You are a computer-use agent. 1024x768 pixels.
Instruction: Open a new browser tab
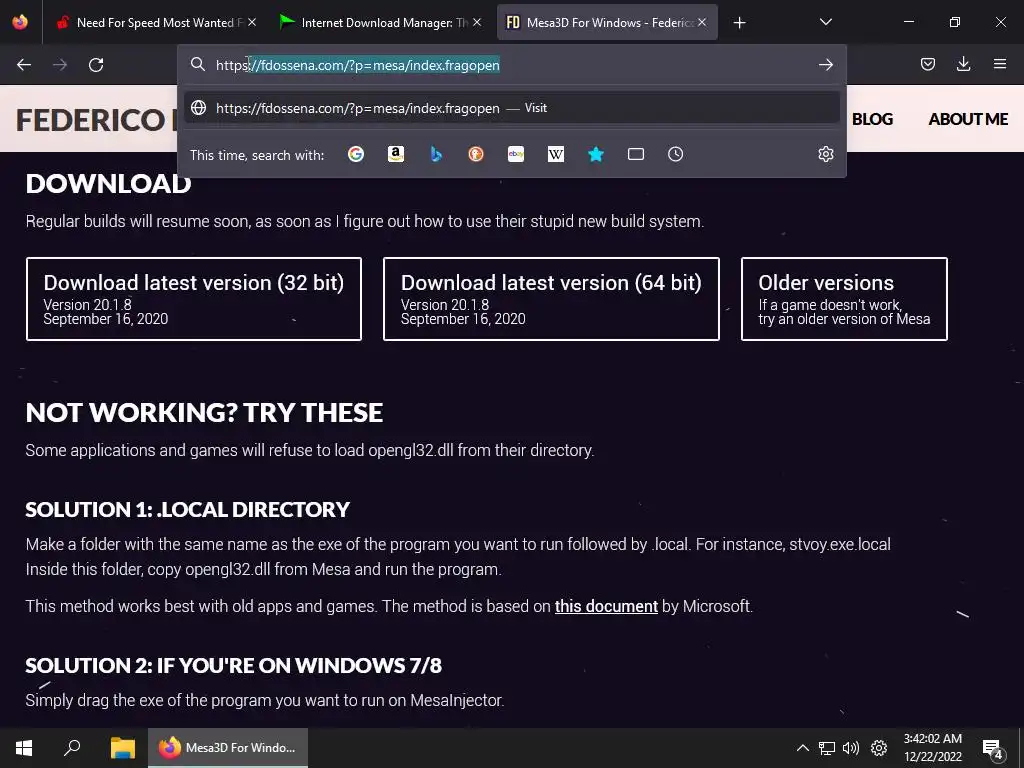pyautogui.click(x=739, y=23)
